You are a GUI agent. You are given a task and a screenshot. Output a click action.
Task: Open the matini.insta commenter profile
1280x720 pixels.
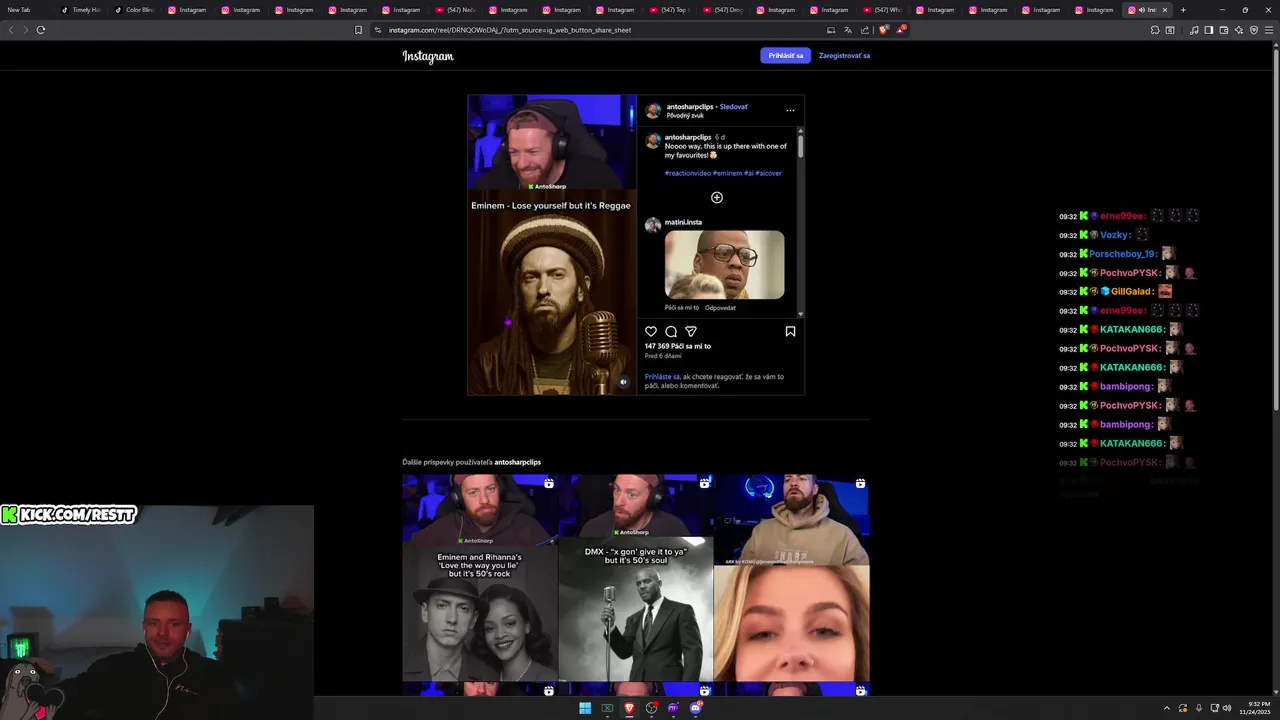click(x=683, y=222)
